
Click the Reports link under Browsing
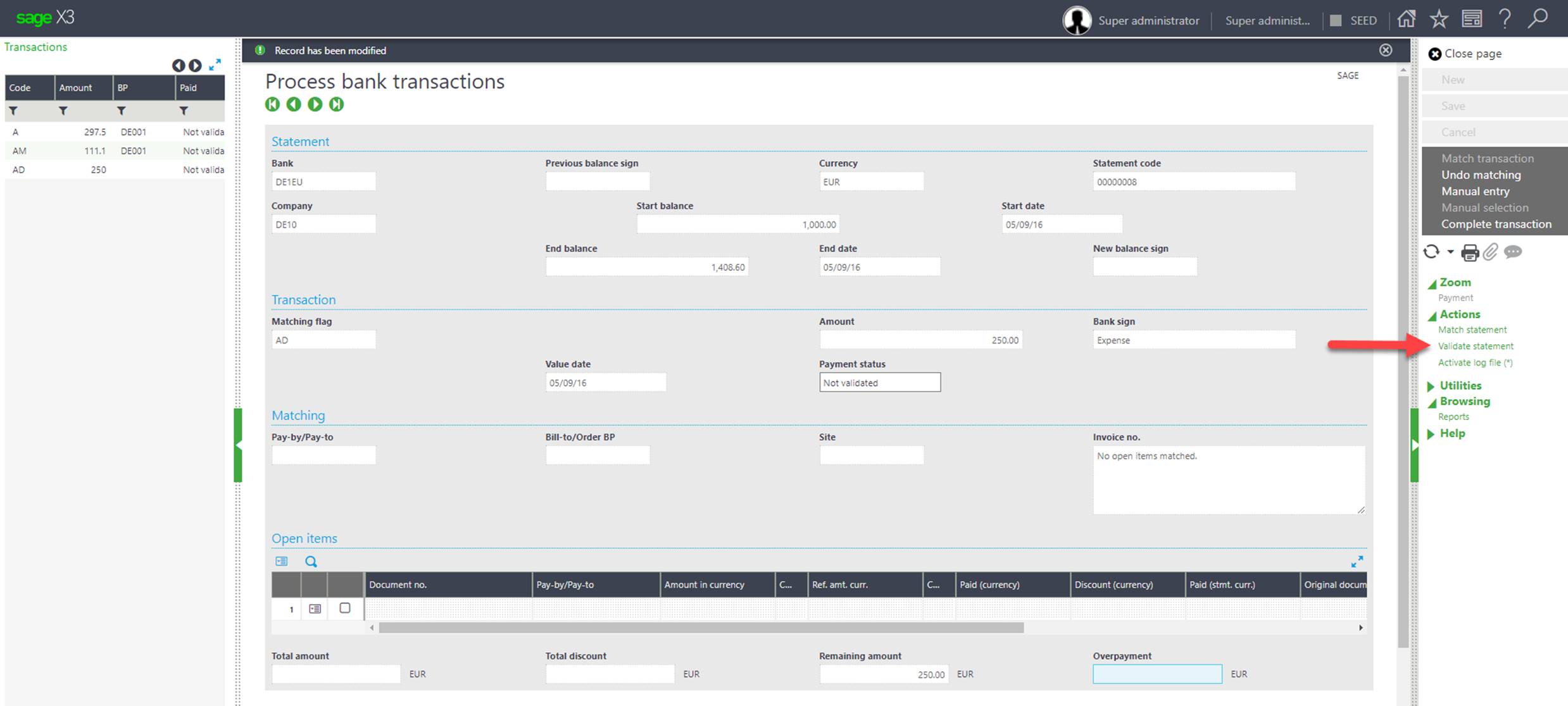pos(1454,416)
